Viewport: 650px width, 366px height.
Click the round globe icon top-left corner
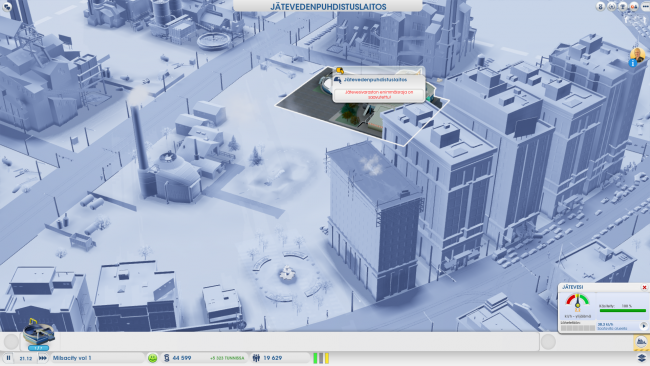click(x=7, y=6)
